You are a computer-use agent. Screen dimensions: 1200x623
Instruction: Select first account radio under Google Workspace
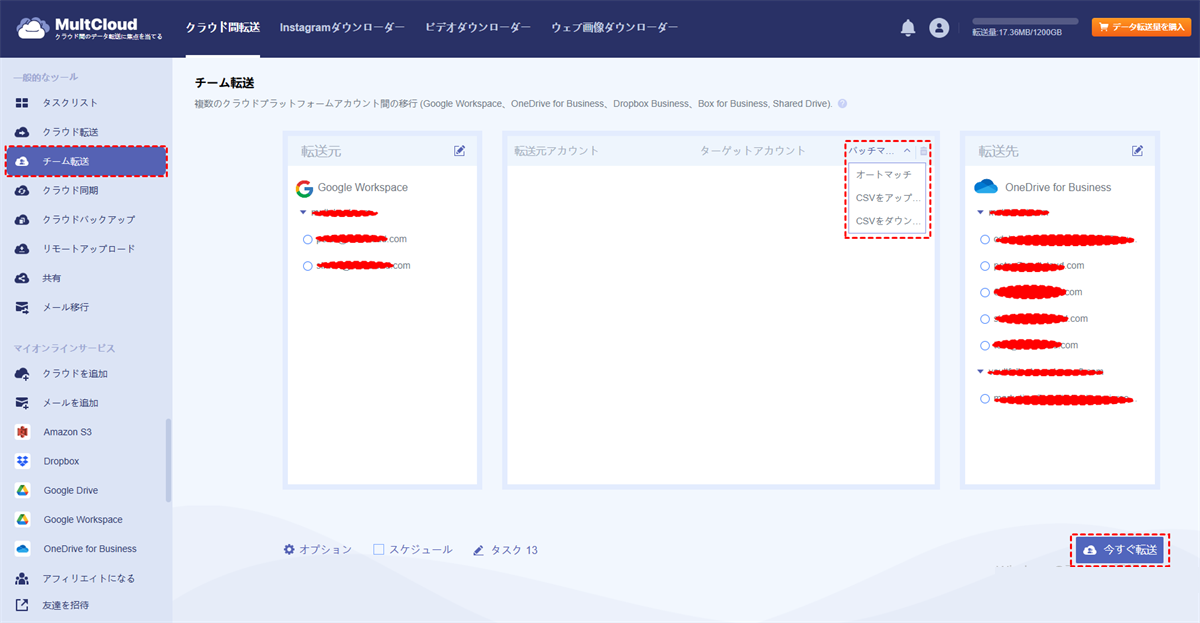pyautogui.click(x=308, y=240)
